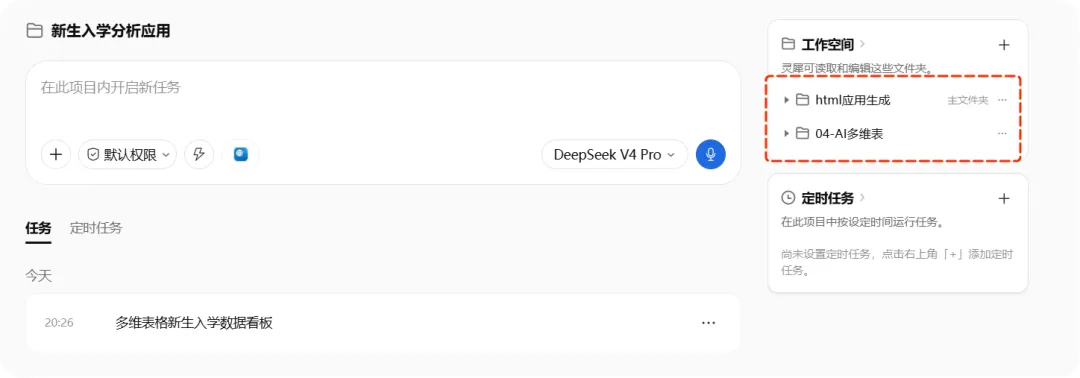Click the lightning bolt skills icon

[x=199, y=154]
